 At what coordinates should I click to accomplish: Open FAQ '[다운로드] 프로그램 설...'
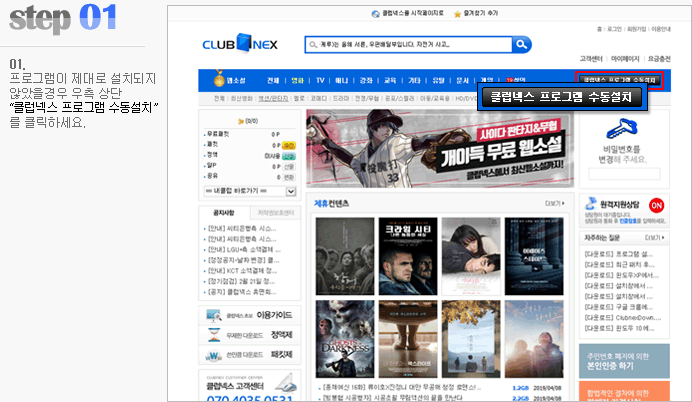[618, 254]
